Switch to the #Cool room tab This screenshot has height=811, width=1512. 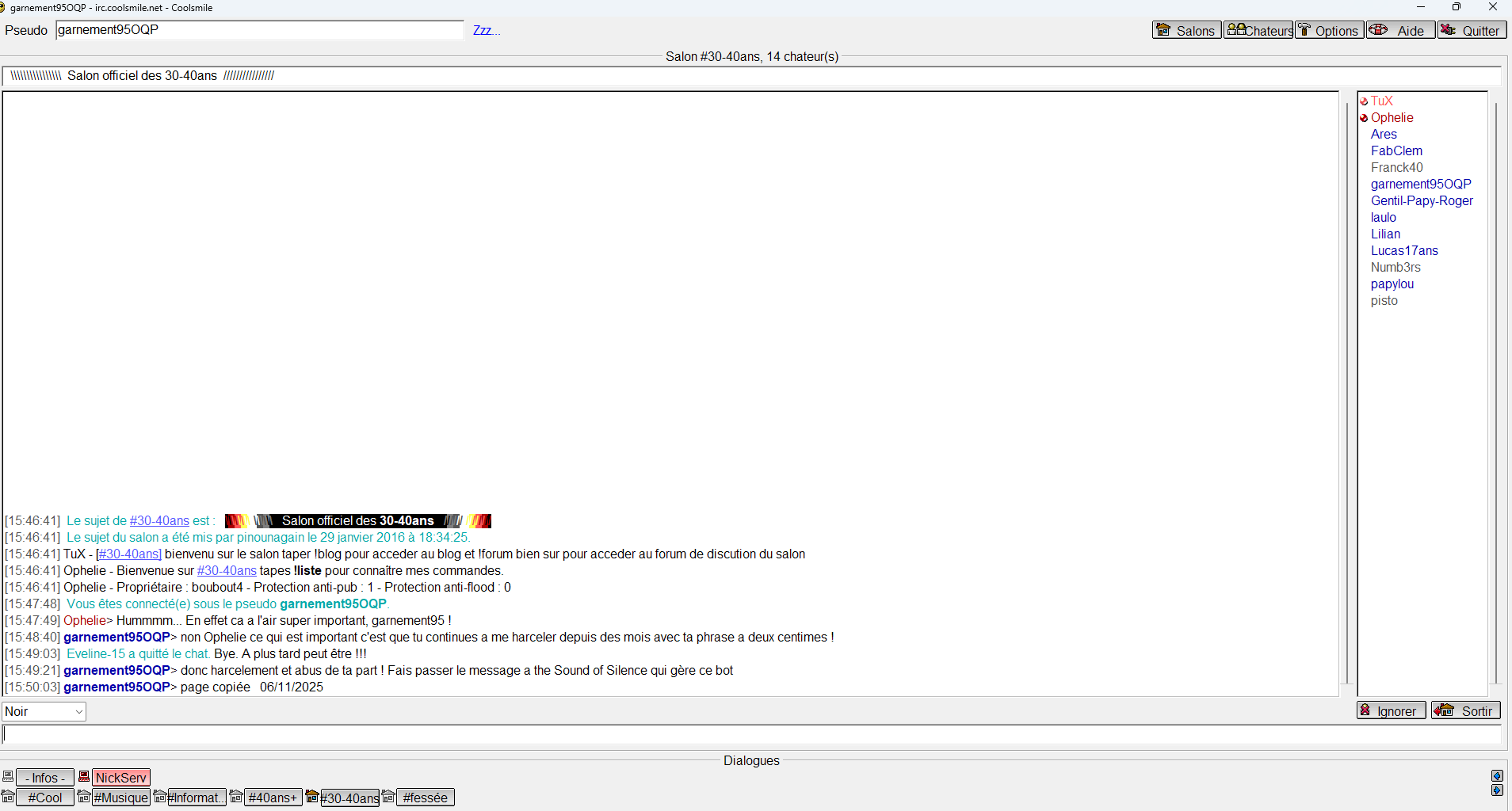[x=44, y=798]
